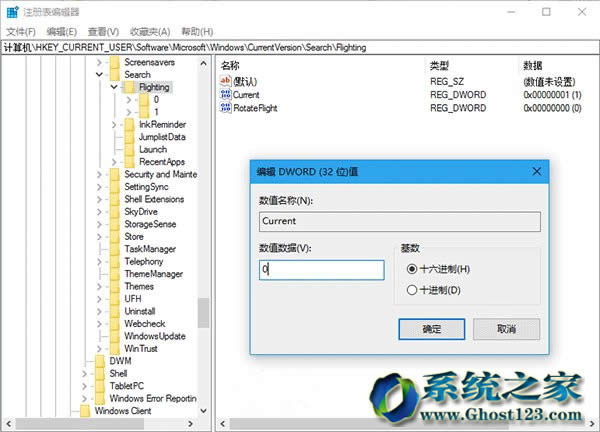Click the Current DWORD value icon

[x=225, y=93]
